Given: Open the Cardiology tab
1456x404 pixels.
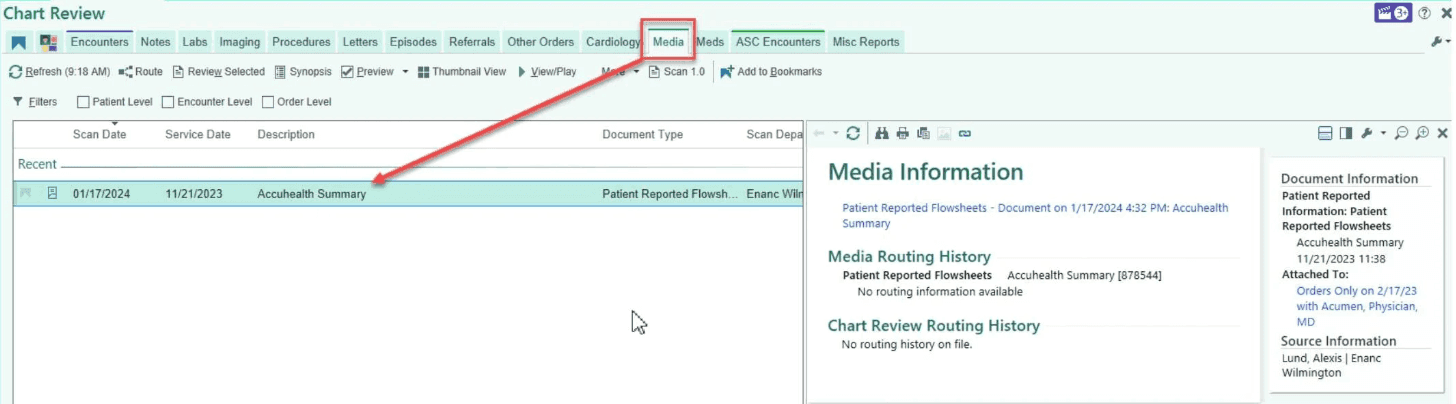Looking at the screenshot, I should [x=613, y=42].
